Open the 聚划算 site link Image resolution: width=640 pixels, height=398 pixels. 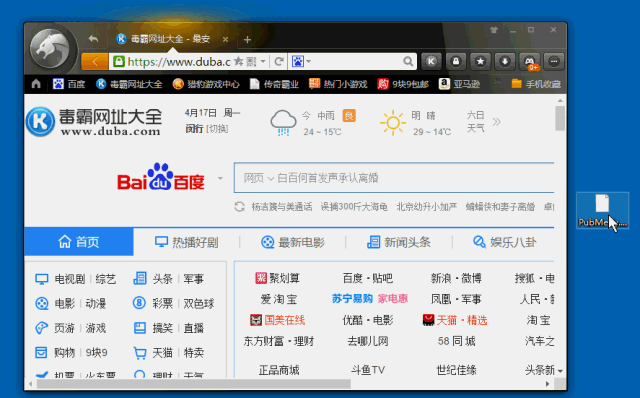[278, 278]
